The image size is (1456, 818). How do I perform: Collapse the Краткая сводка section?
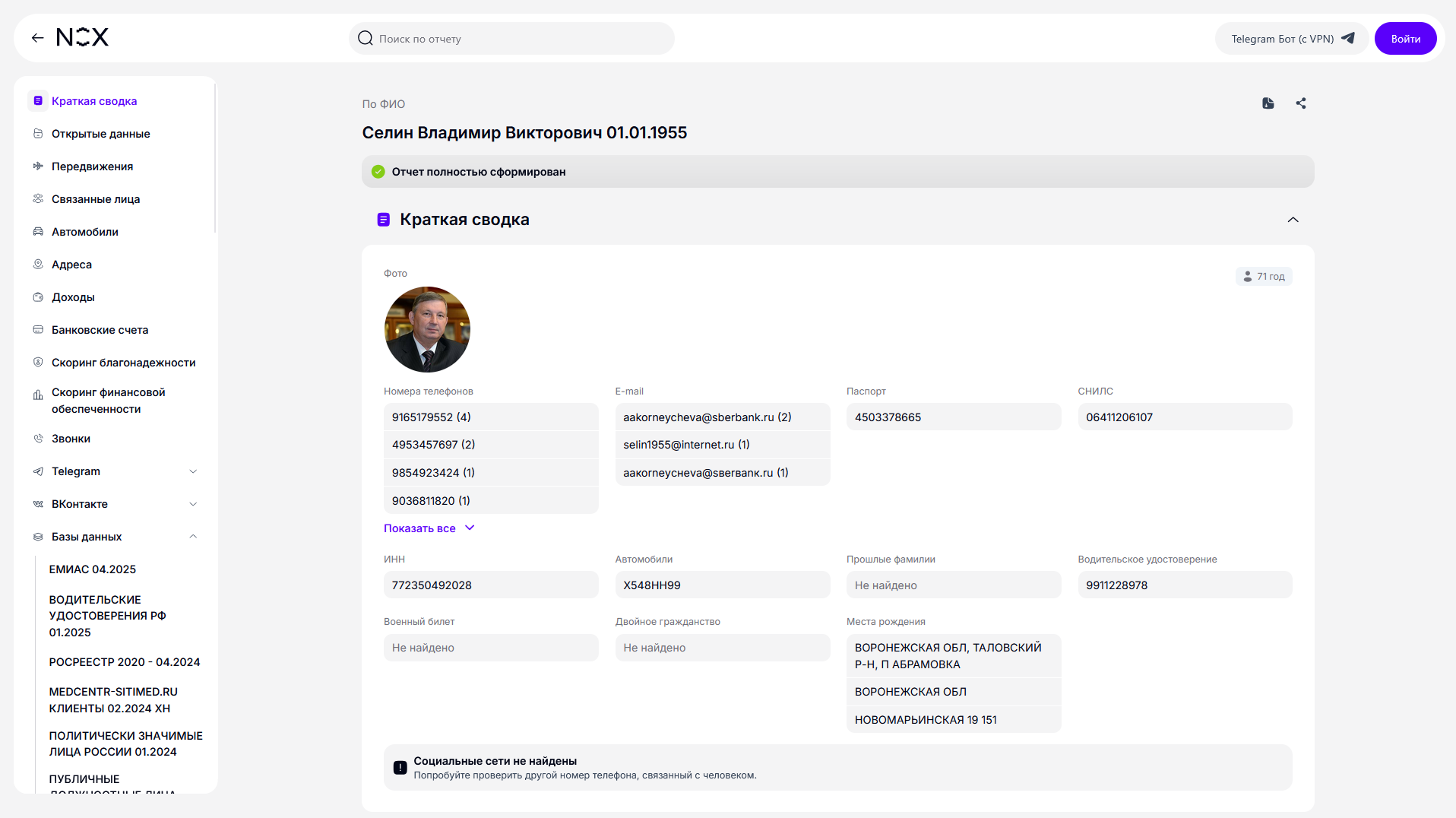pyautogui.click(x=1293, y=220)
